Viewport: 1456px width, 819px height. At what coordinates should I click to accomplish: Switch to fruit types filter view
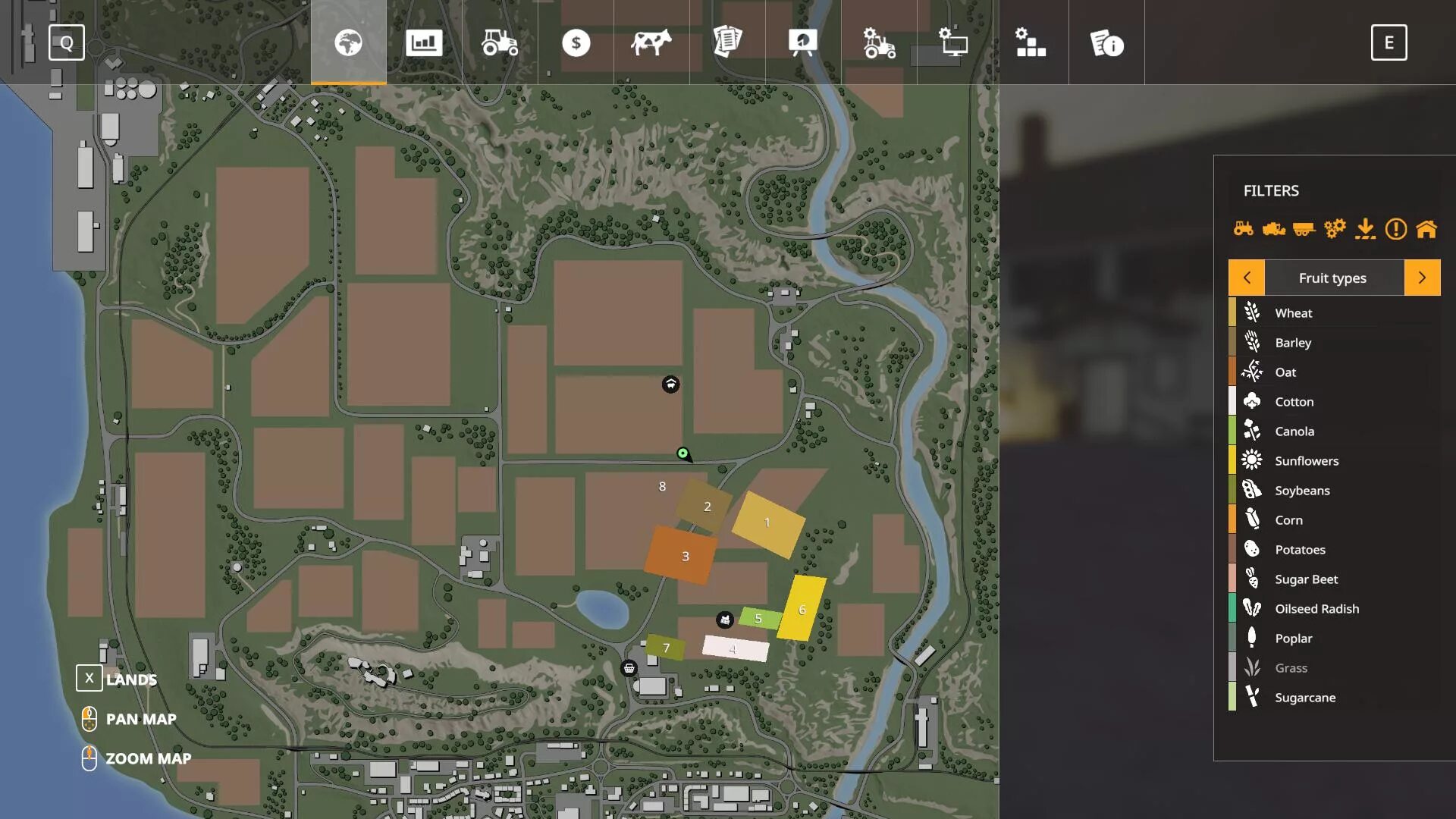[x=1332, y=277]
